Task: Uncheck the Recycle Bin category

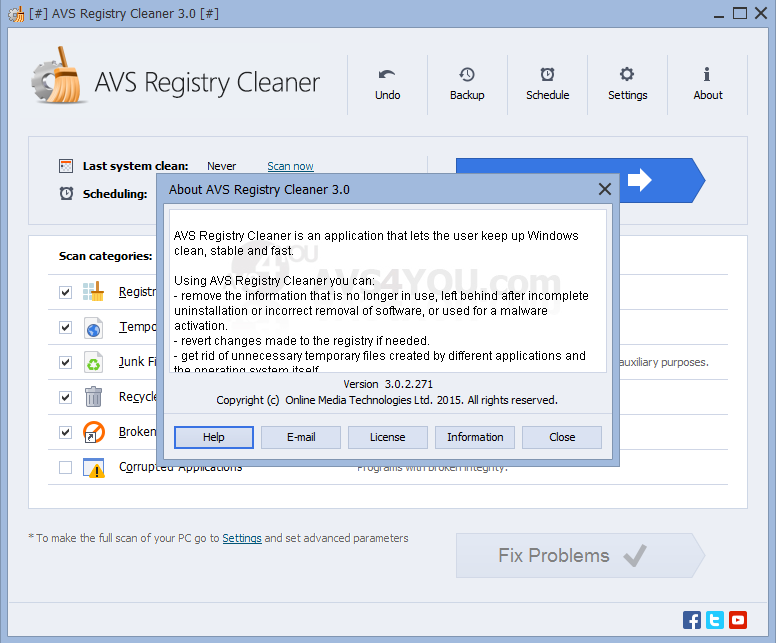Action: pos(65,397)
